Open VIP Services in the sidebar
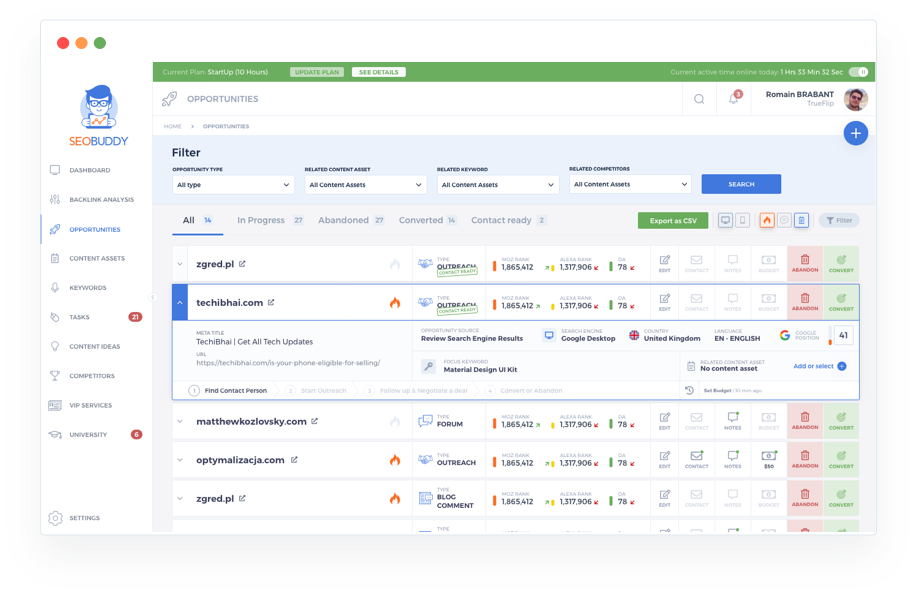Screen dimensions: 917x595 (x=81, y=405)
